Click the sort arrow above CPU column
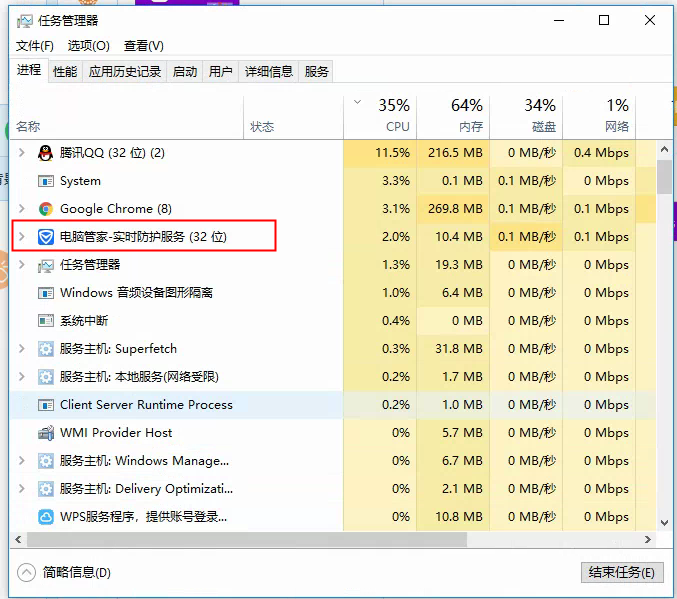This screenshot has height=599, width=677. tap(357, 102)
